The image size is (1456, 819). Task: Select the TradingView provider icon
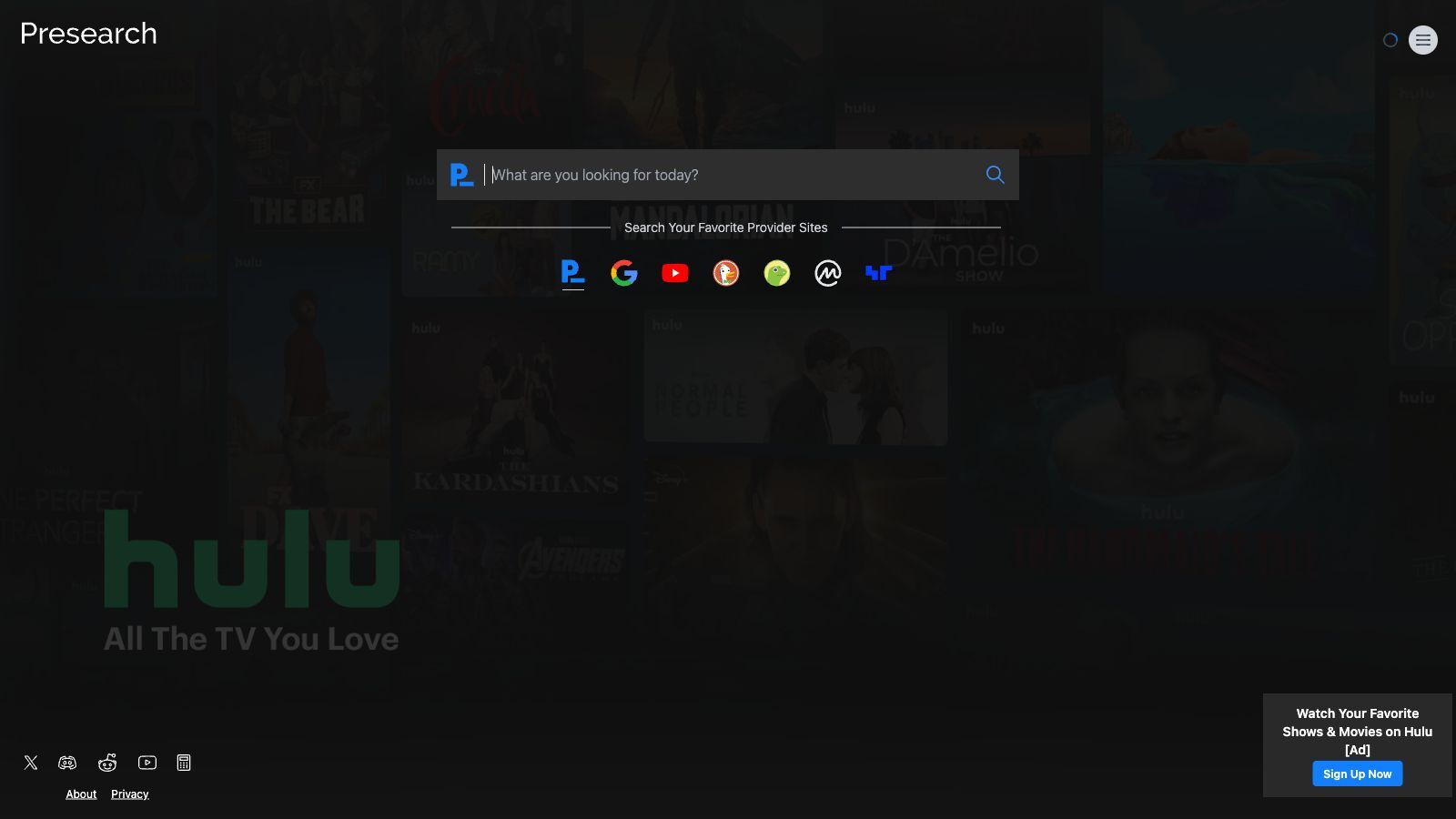878,272
